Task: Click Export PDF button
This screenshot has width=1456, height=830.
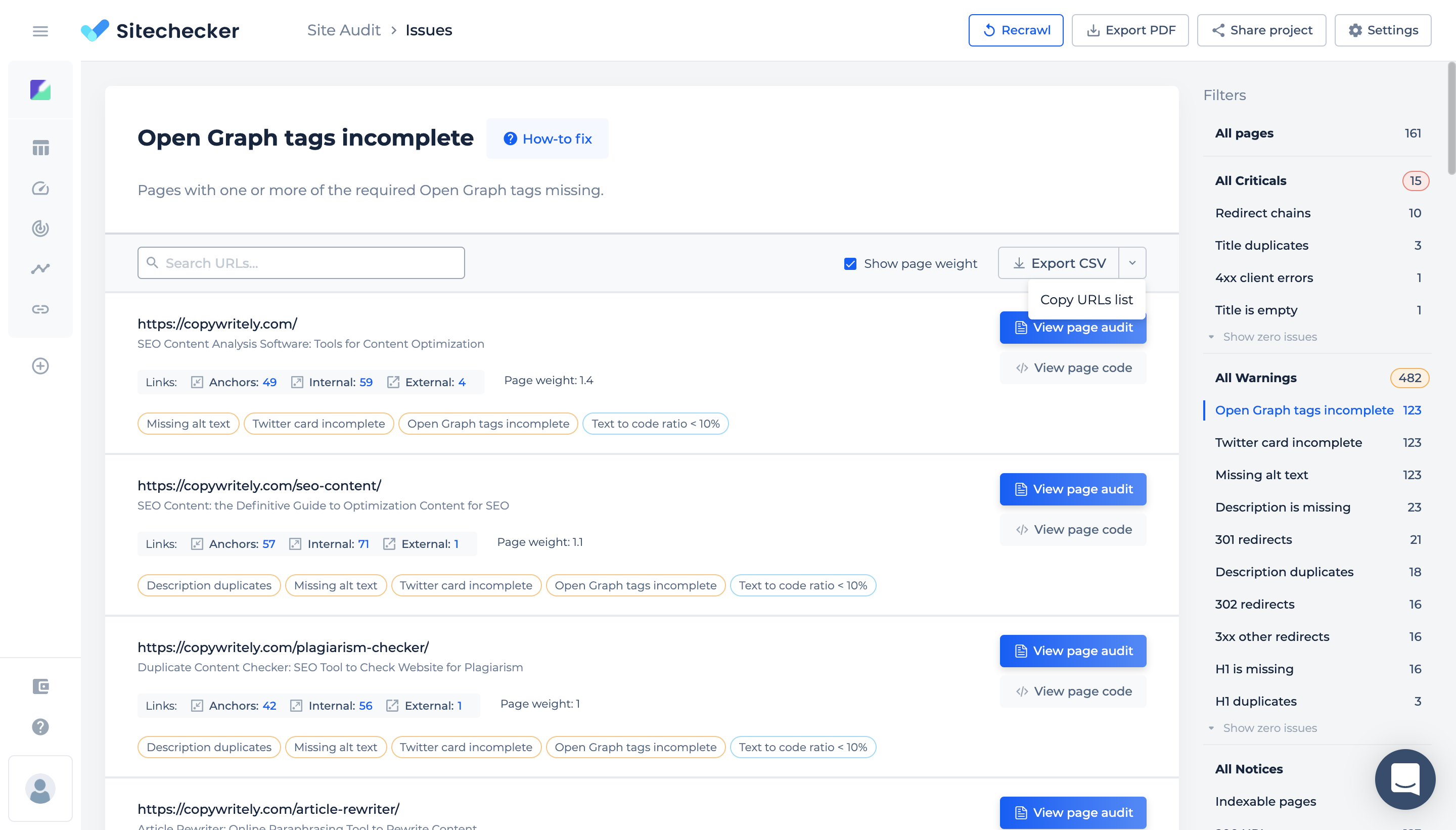Action: (1130, 30)
